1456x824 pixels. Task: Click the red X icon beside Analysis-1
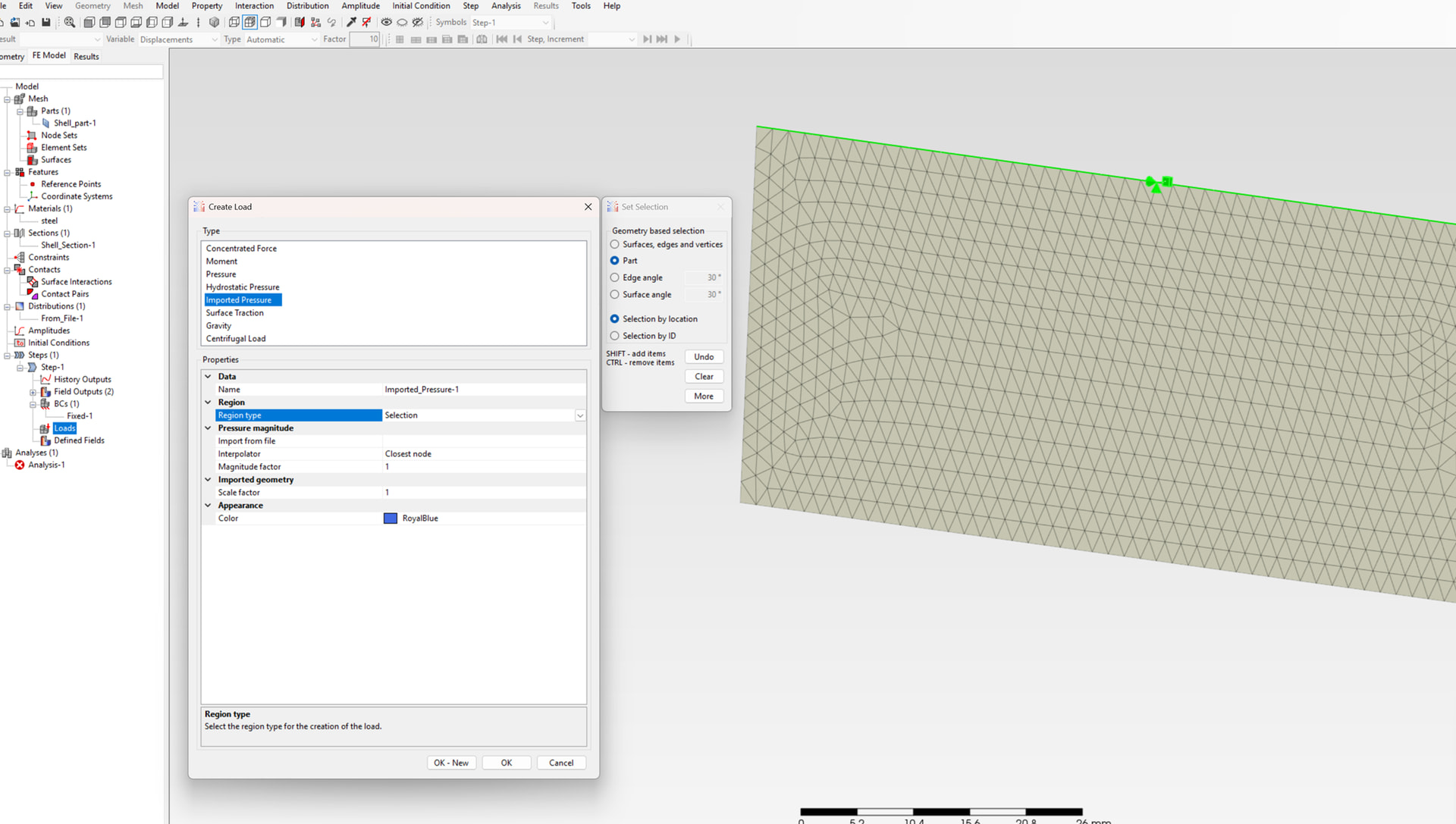[20, 465]
